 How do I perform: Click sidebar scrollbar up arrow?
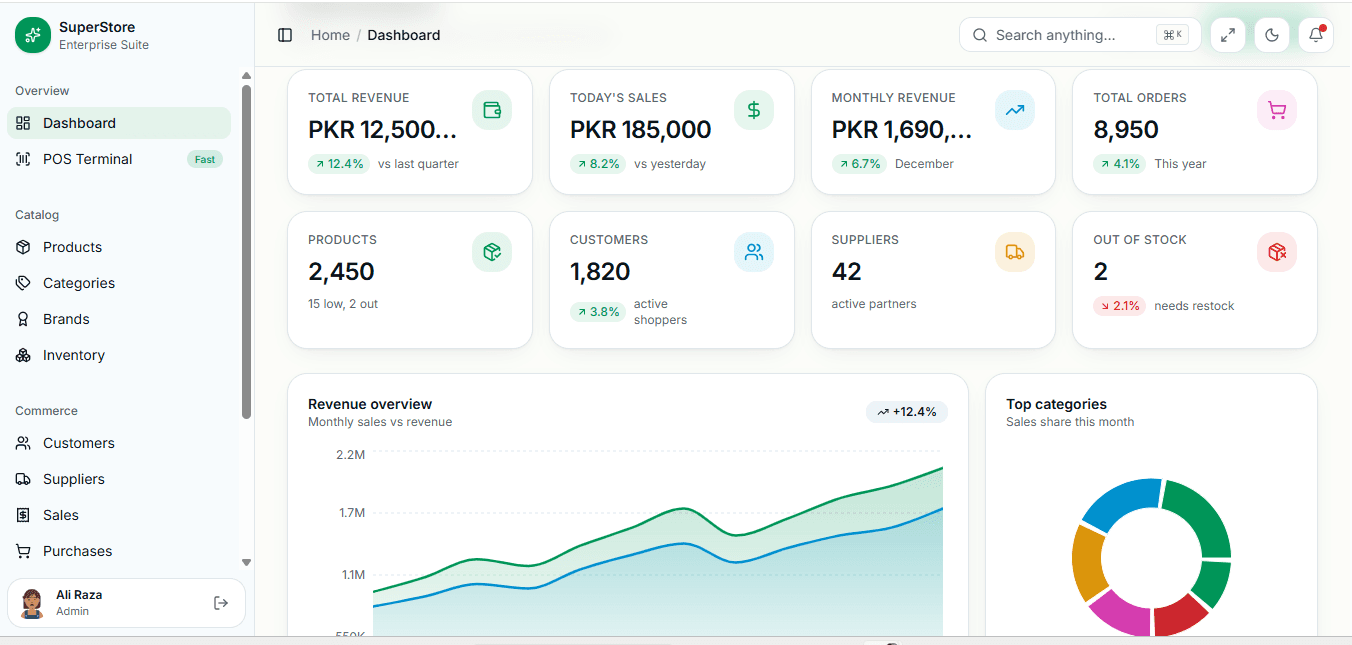click(x=246, y=76)
